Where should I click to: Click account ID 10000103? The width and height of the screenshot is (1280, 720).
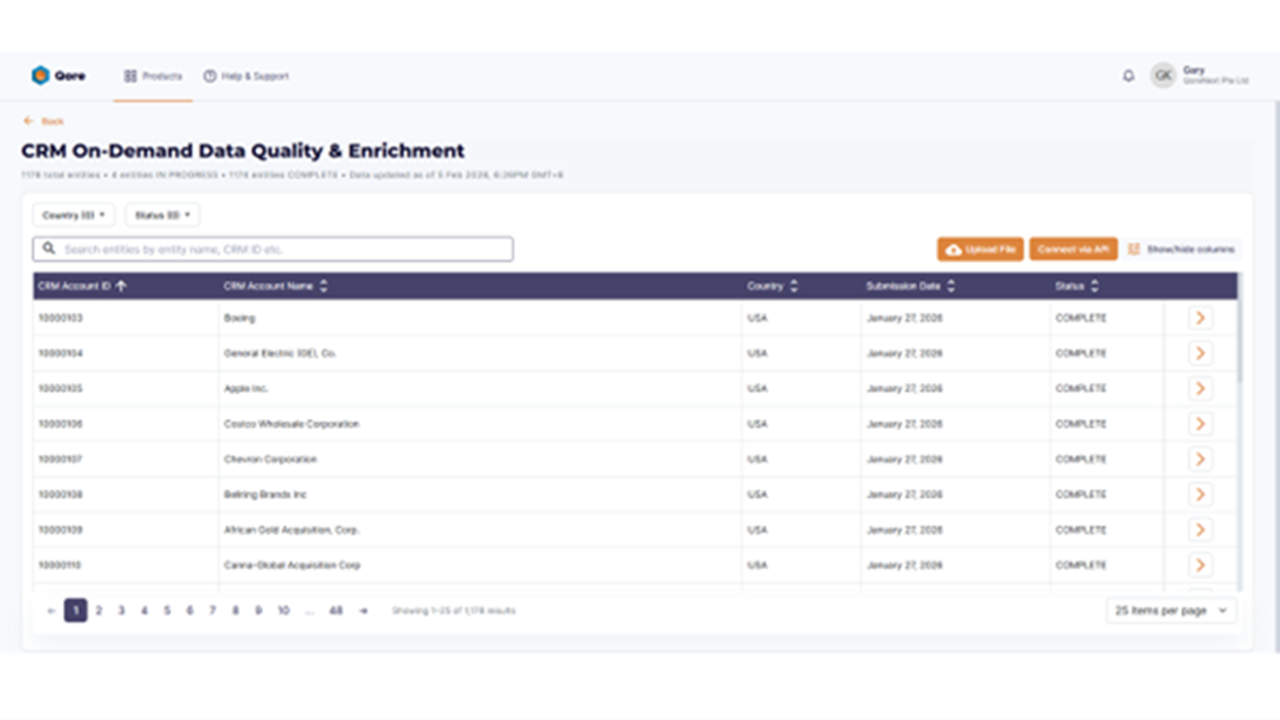point(60,318)
